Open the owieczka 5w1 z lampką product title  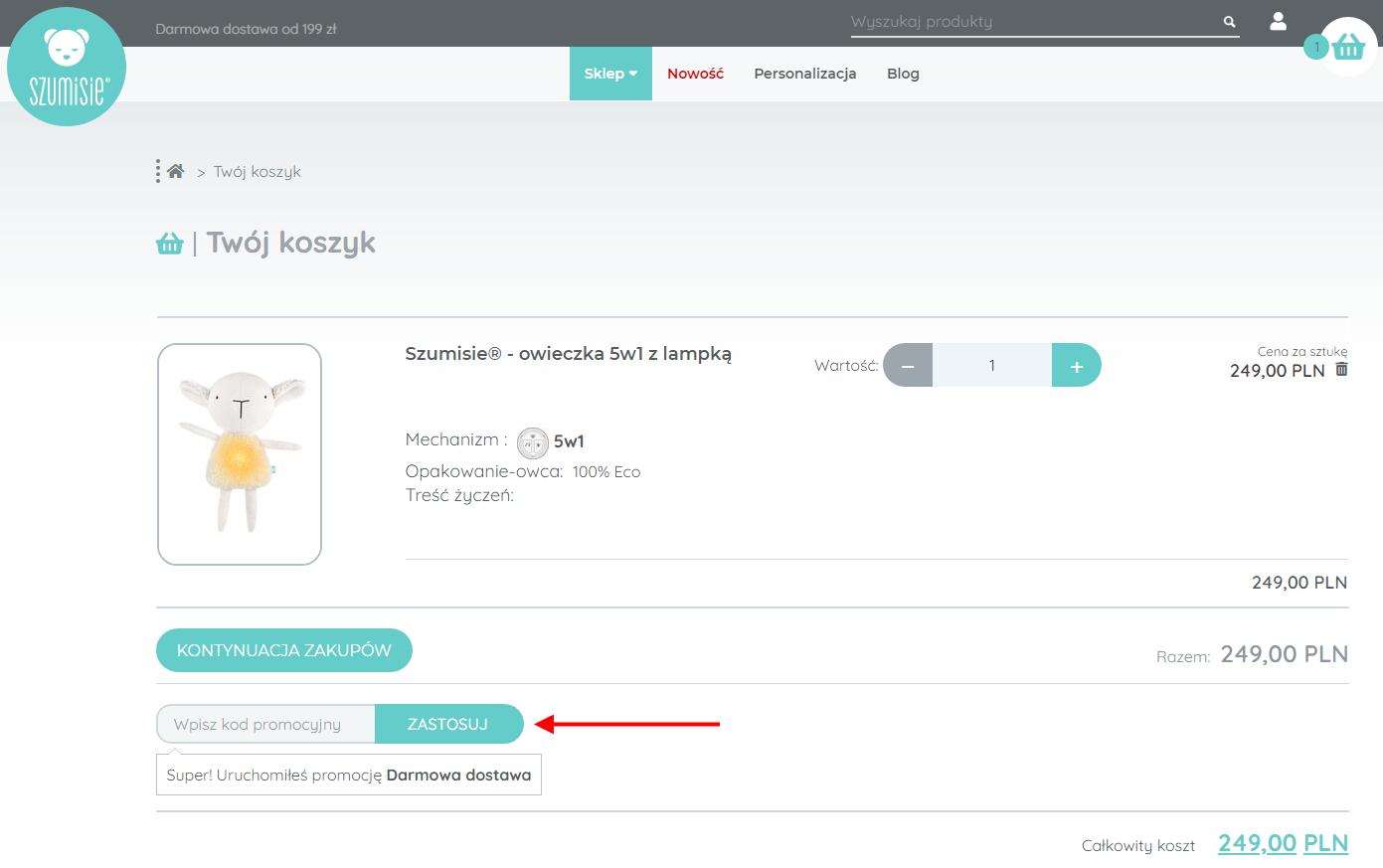click(x=569, y=354)
